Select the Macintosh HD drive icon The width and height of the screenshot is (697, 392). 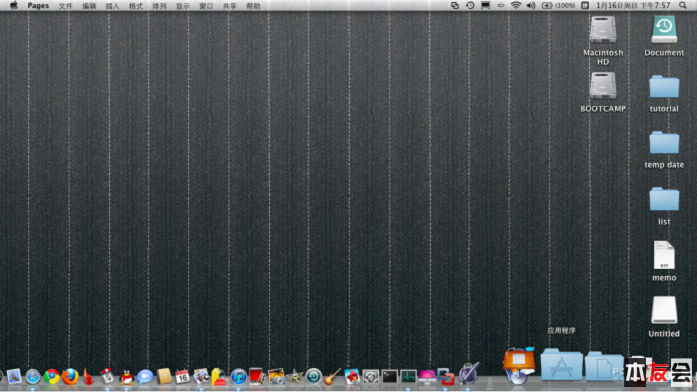(x=603, y=29)
